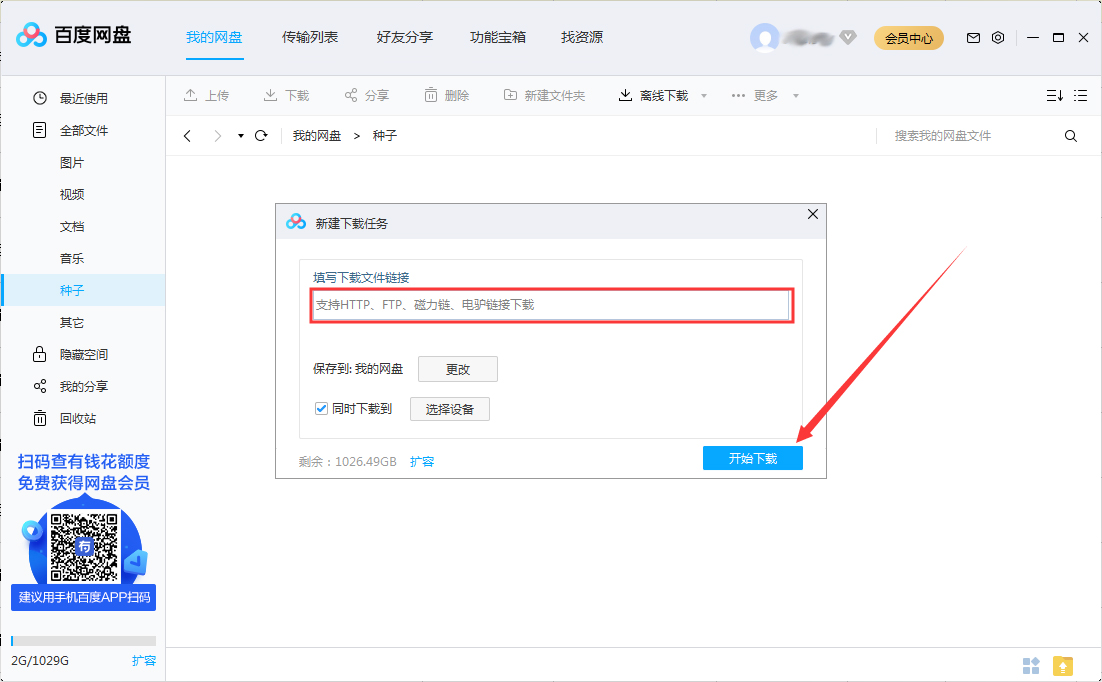Open the 分享 (Share) function
Image resolution: width=1102 pixels, height=682 pixels.
pyautogui.click(x=367, y=95)
